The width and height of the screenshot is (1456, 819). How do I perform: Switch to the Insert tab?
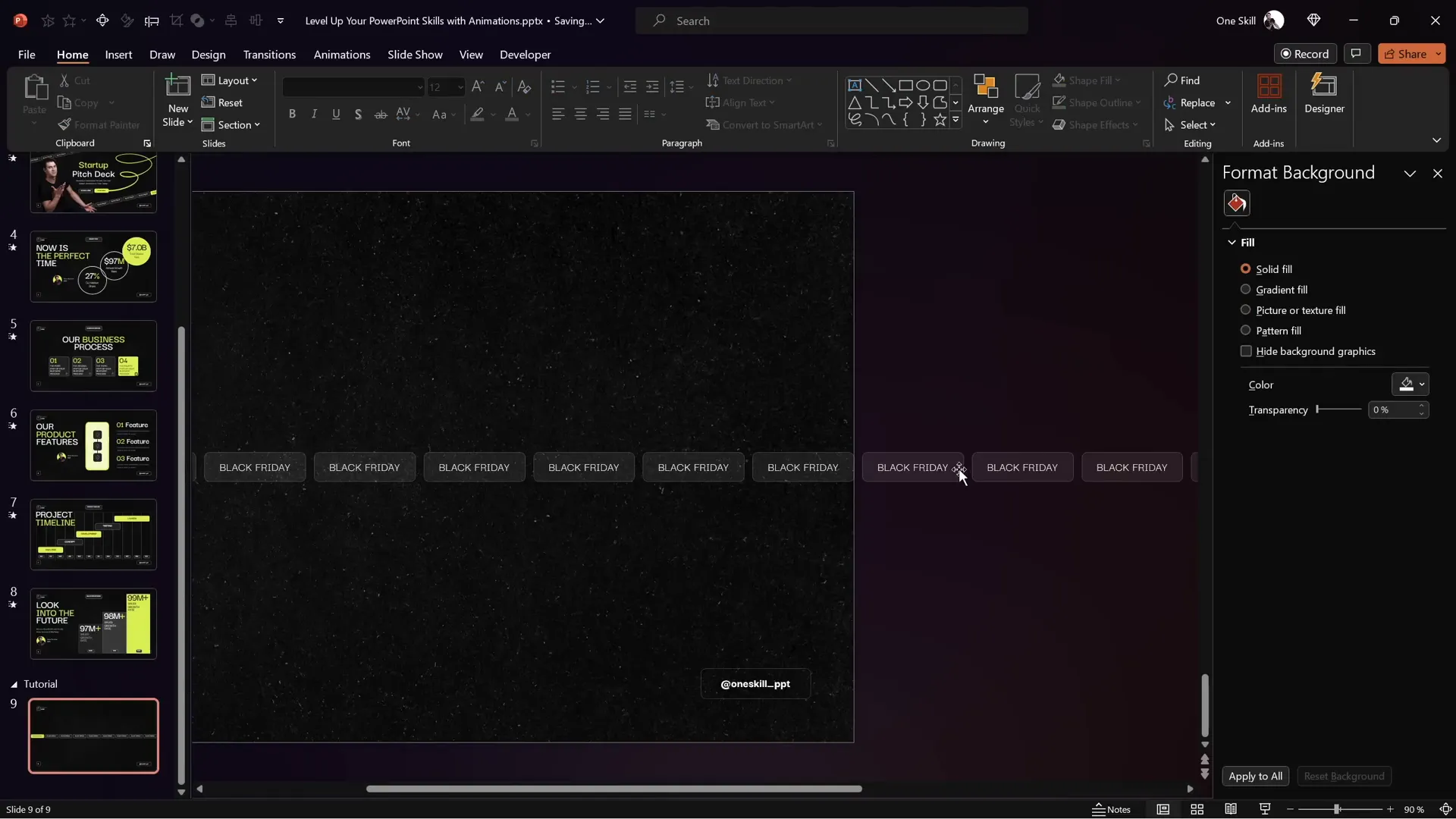118,55
